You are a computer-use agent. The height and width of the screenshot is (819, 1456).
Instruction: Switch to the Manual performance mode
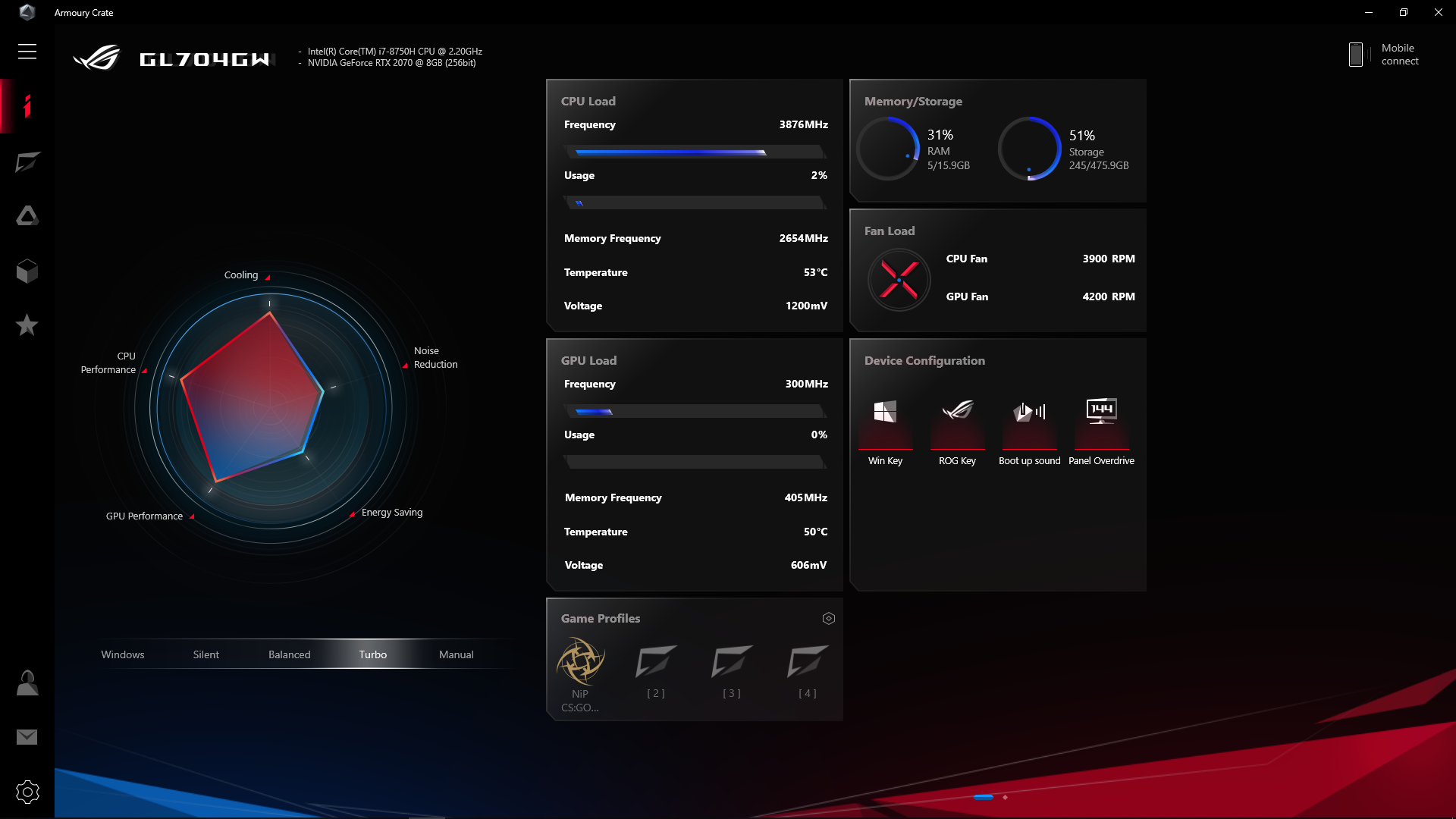click(457, 654)
